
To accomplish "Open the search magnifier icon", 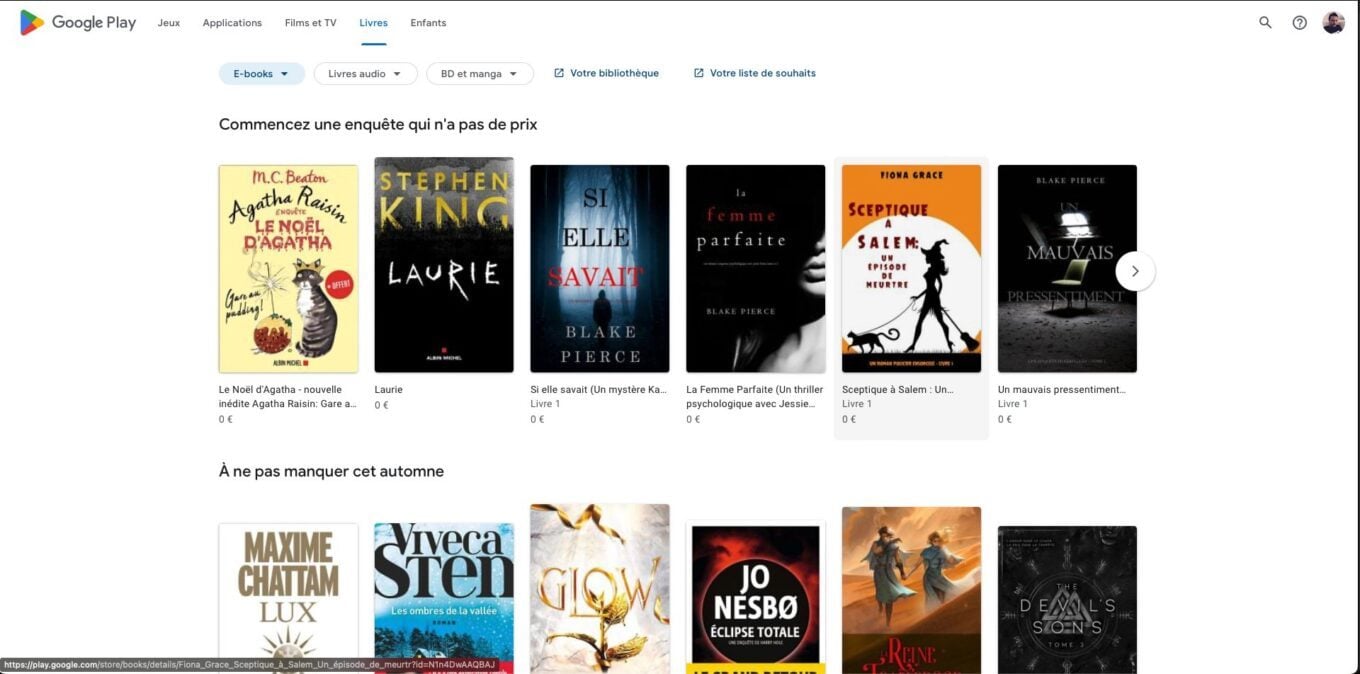I will point(1265,22).
